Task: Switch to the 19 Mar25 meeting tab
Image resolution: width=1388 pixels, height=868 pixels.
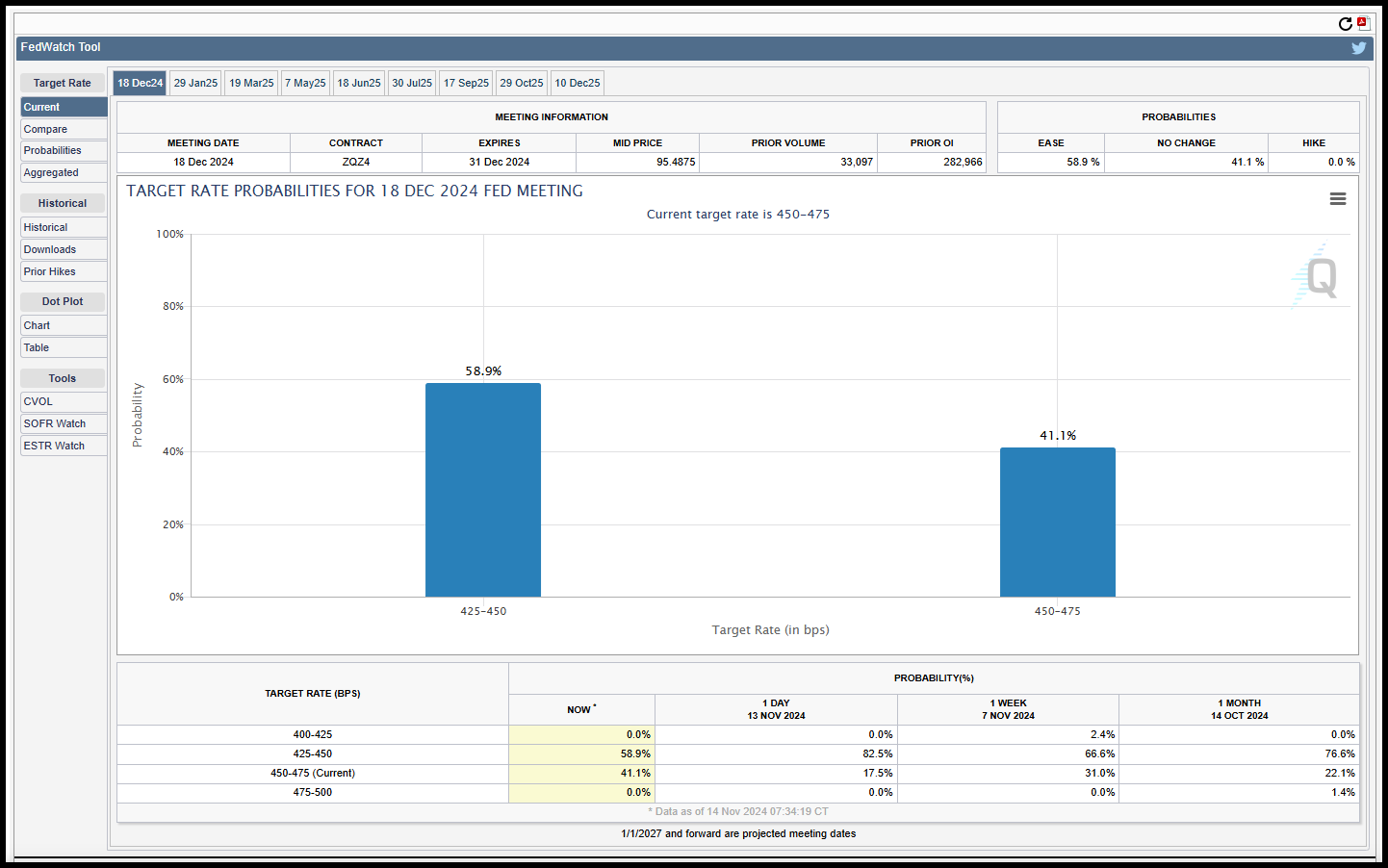Action: (251, 83)
